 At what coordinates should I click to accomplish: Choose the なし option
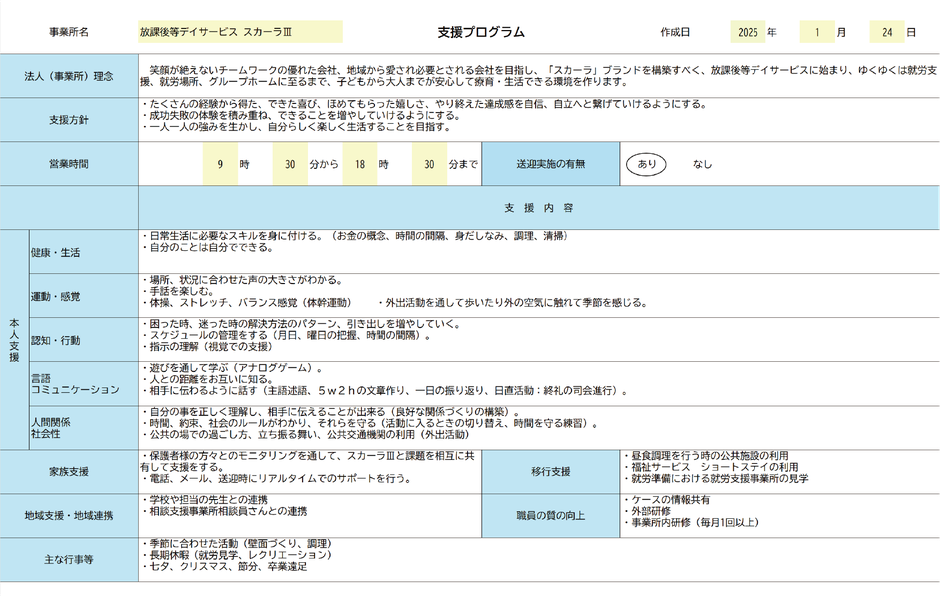tap(702, 164)
